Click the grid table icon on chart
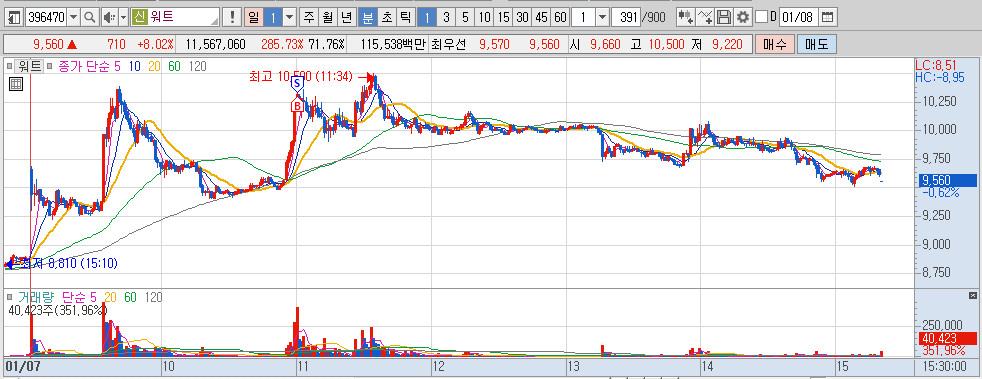This screenshot has width=982, height=379. point(16,83)
